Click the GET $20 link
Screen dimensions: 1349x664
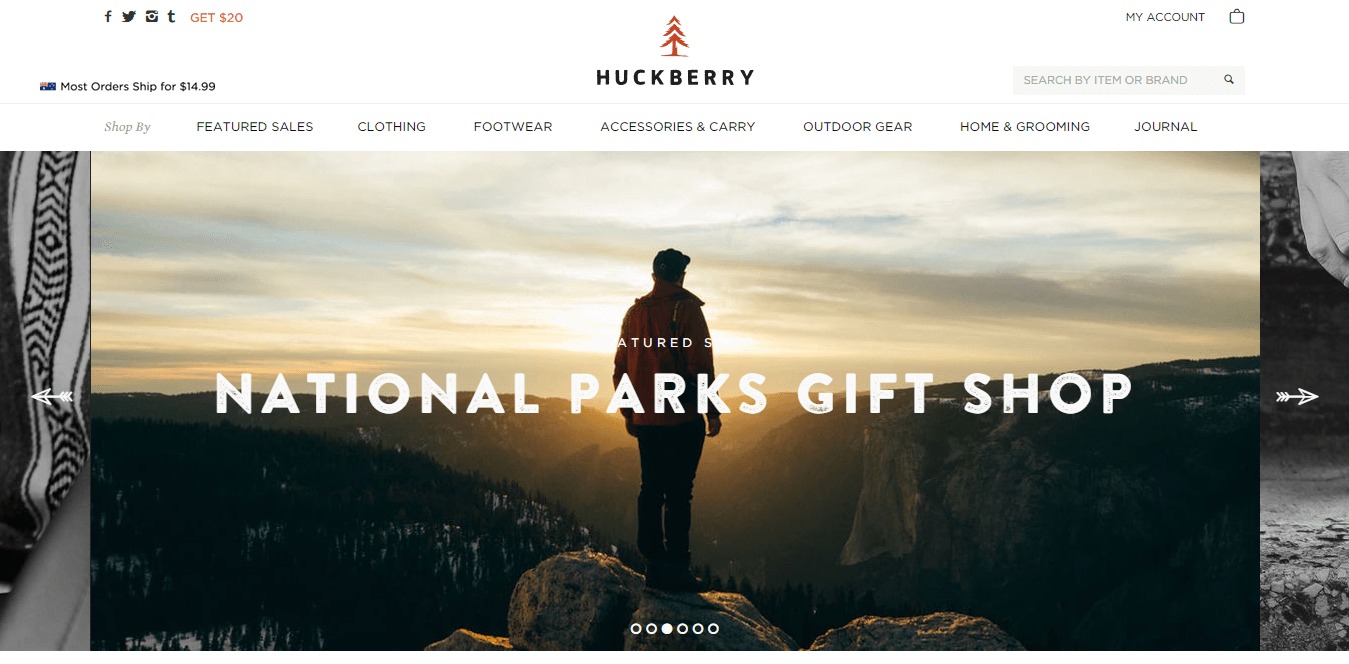216,17
